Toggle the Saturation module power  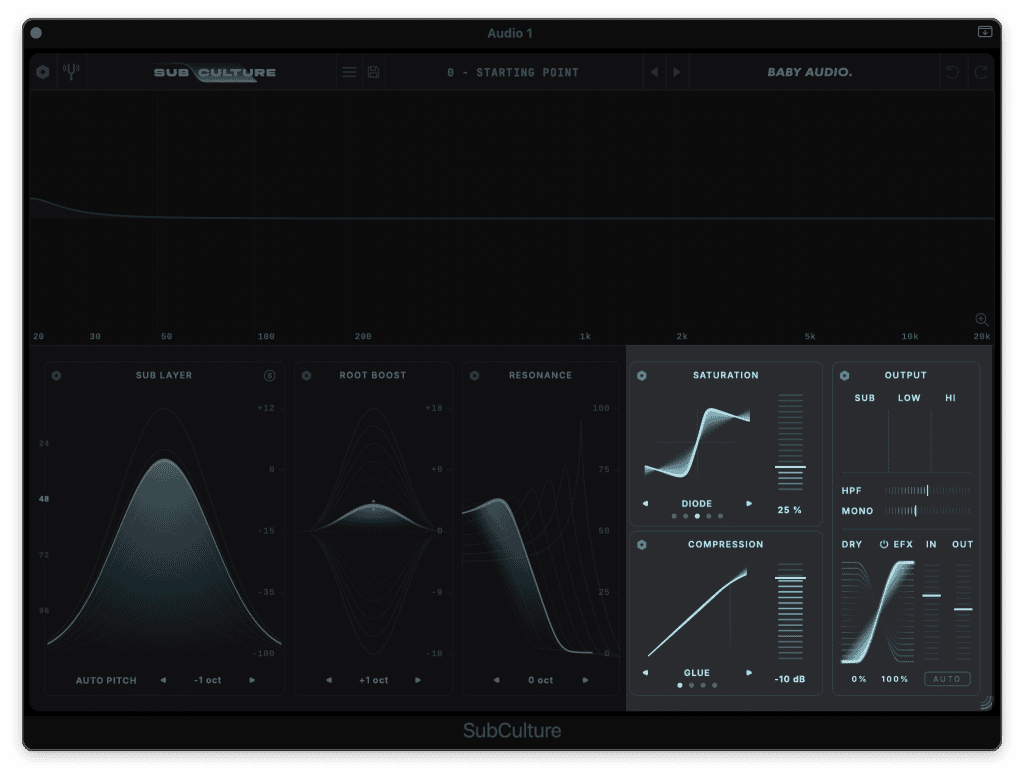click(x=642, y=375)
